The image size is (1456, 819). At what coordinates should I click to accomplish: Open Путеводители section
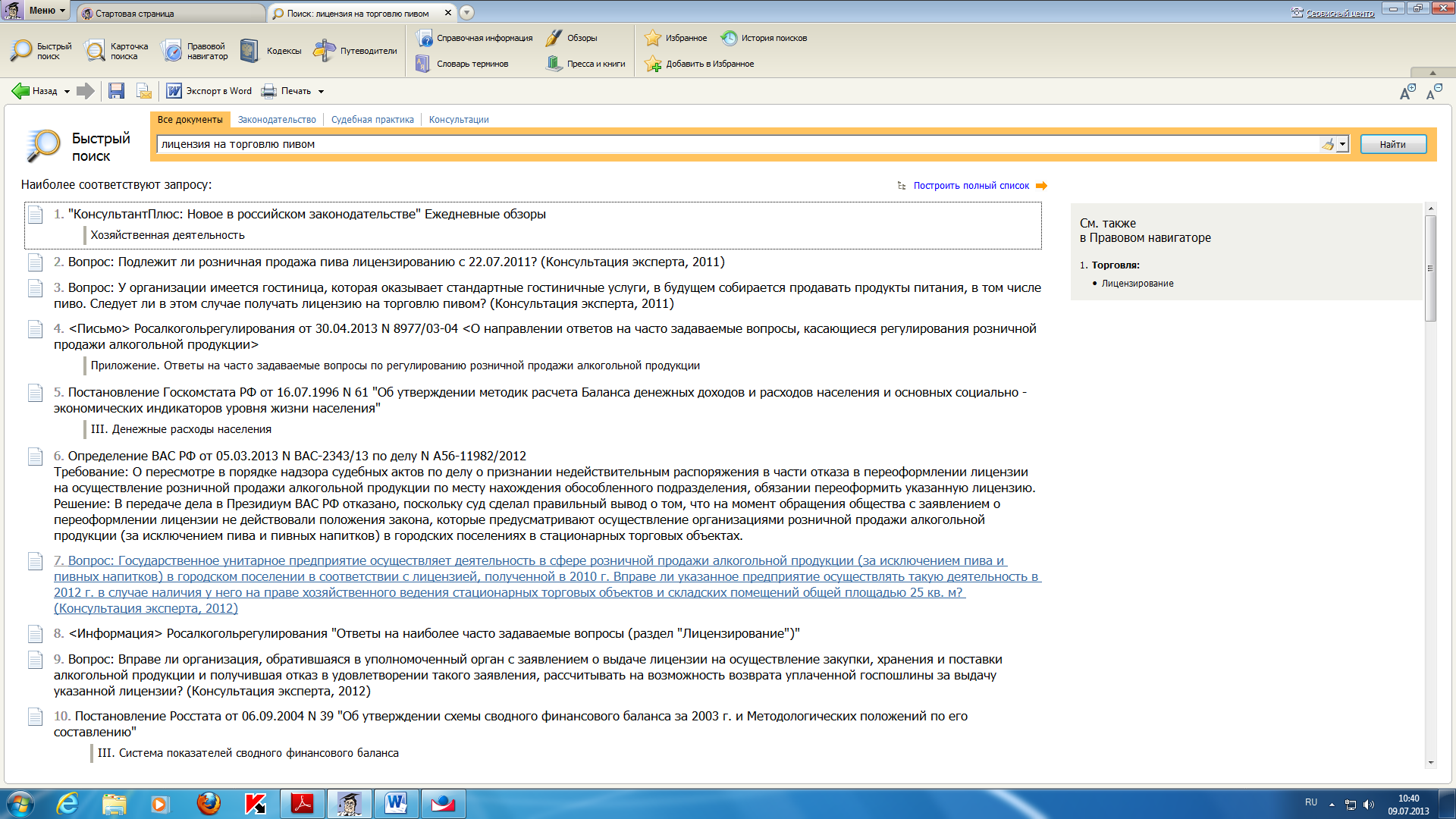point(356,51)
